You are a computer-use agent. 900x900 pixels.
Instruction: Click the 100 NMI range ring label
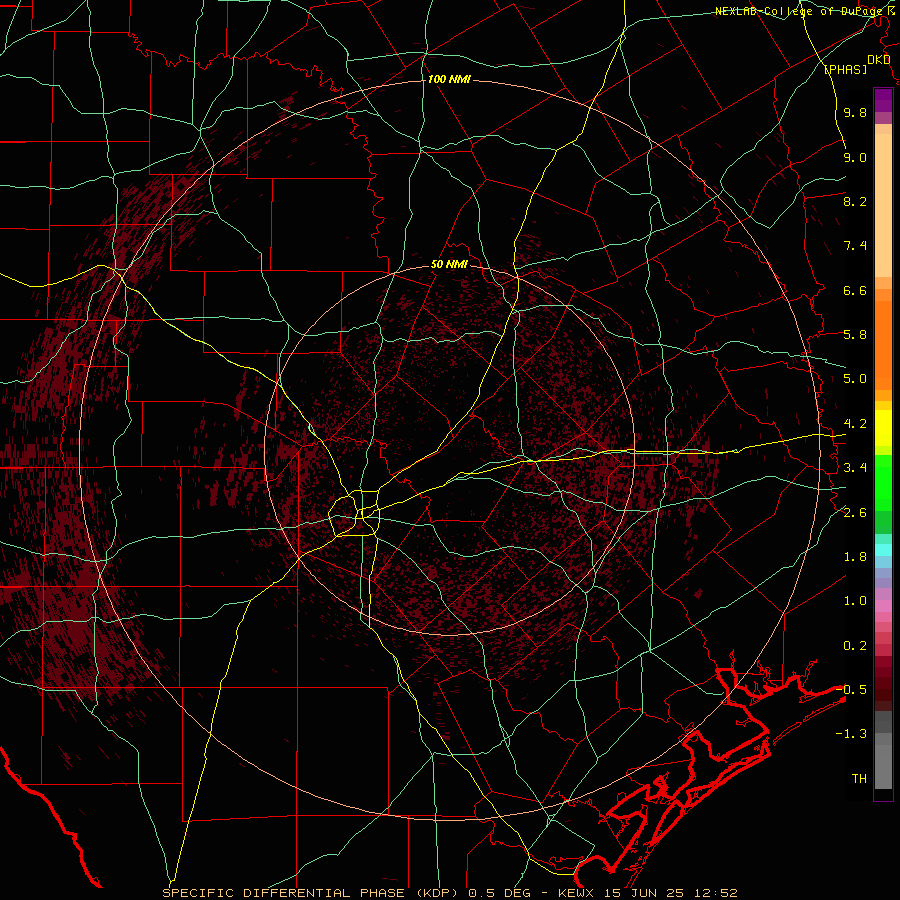(449, 79)
